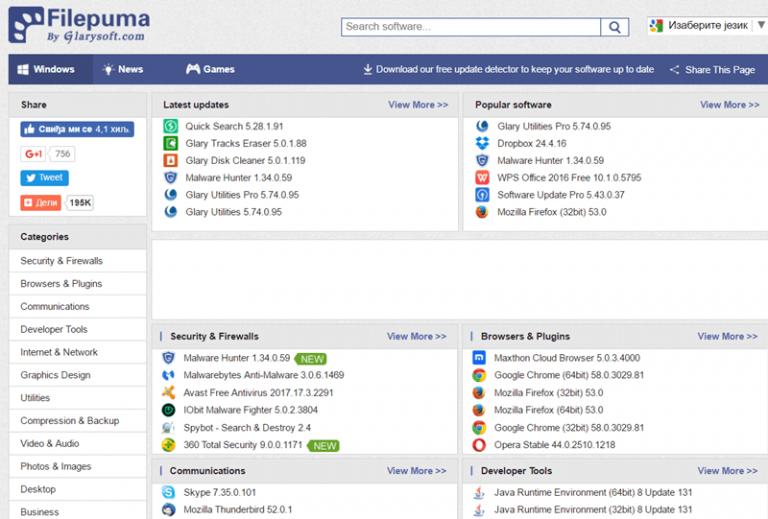Open Dropbox 24.4.16 link
Screen dimensions: 768x519
[x=532, y=143]
